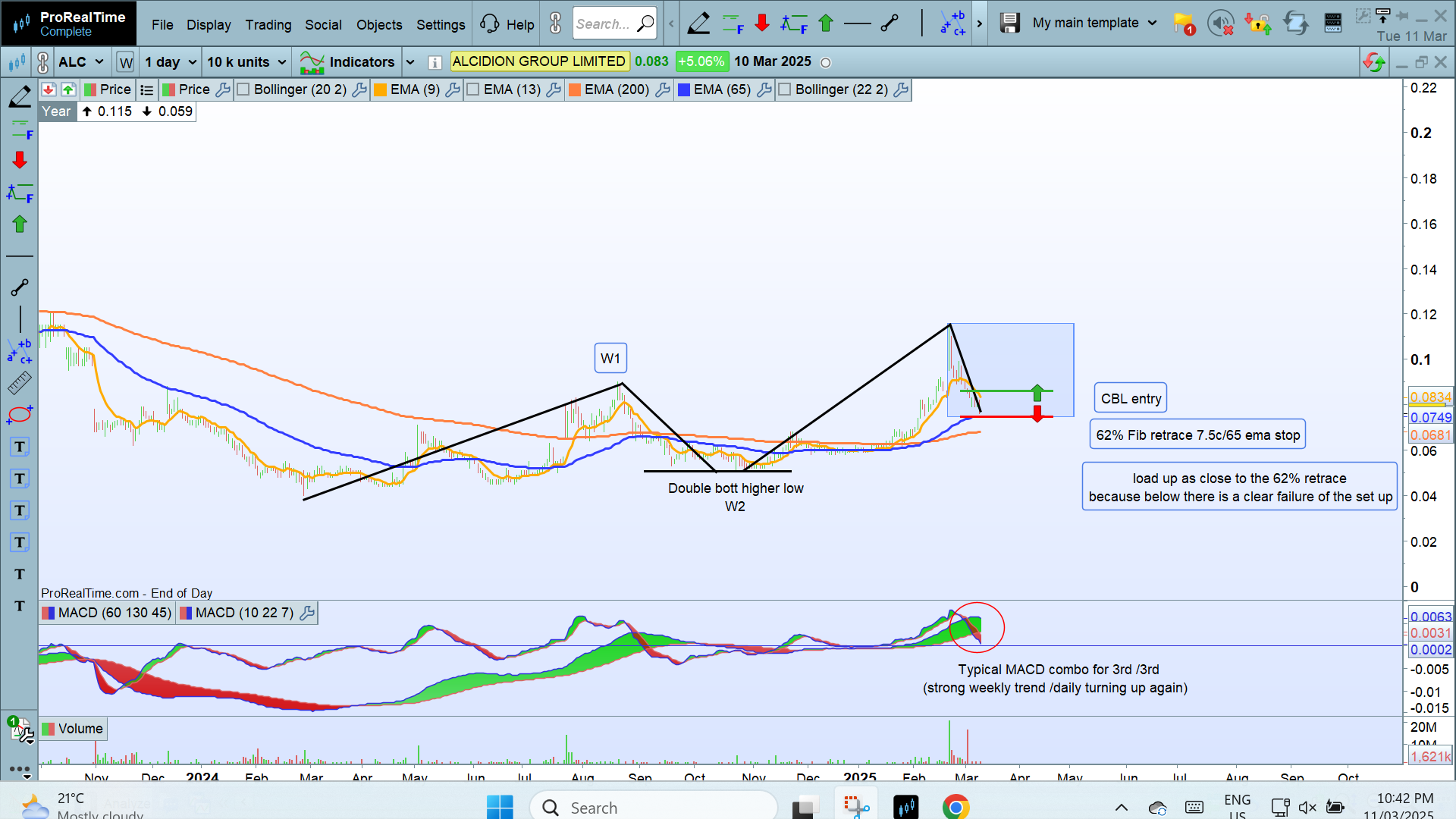Enable the Bollinger (22 2) checkbox
This screenshot has width=1456, height=819.
tap(785, 89)
